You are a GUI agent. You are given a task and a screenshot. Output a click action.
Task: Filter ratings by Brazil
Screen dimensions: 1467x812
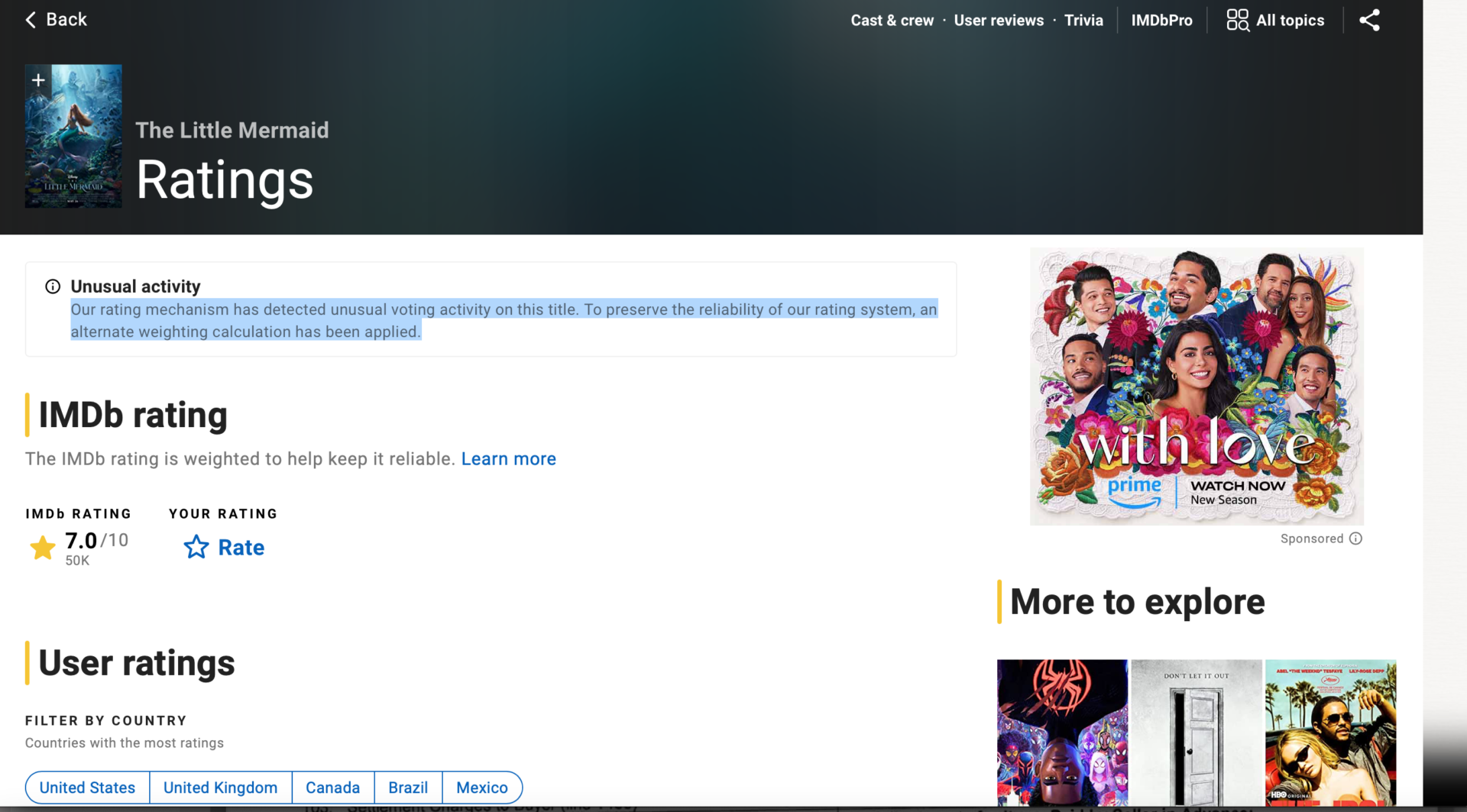coord(408,788)
